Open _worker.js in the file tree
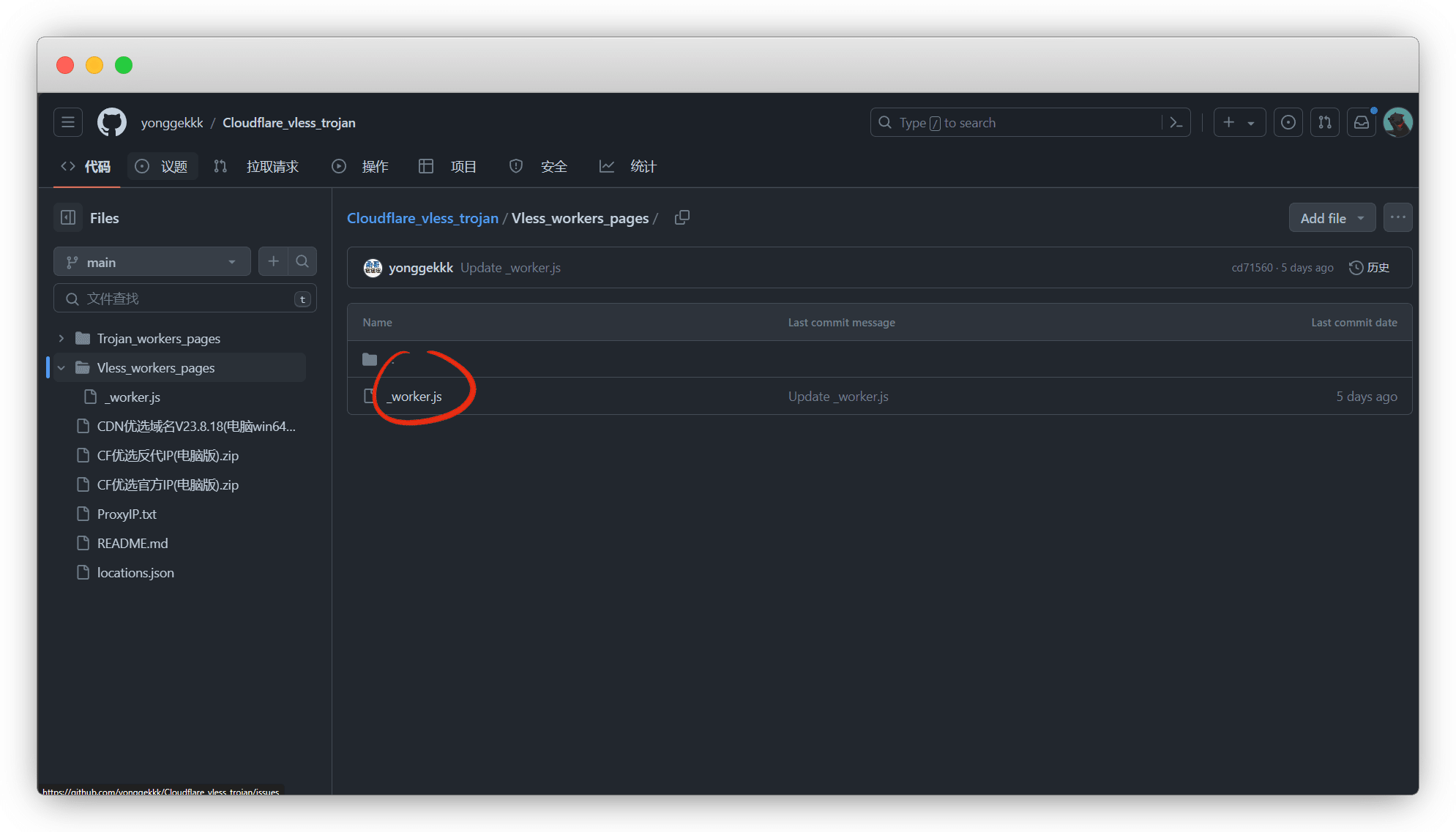The height and width of the screenshot is (832, 1456). pyautogui.click(x=132, y=397)
